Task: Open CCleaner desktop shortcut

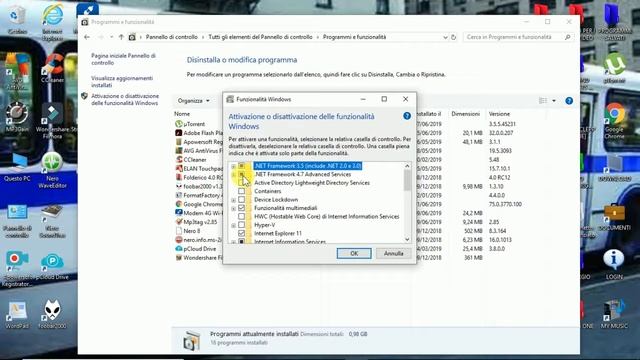Action: [x=53, y=69]
